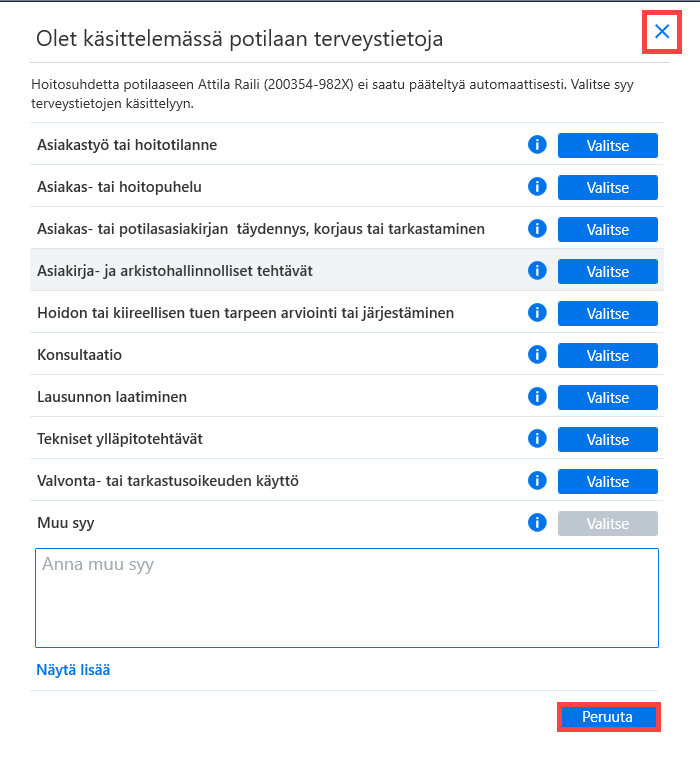
Task: Show Lausunnon laatiminen info icon
Action: [537, 397]
